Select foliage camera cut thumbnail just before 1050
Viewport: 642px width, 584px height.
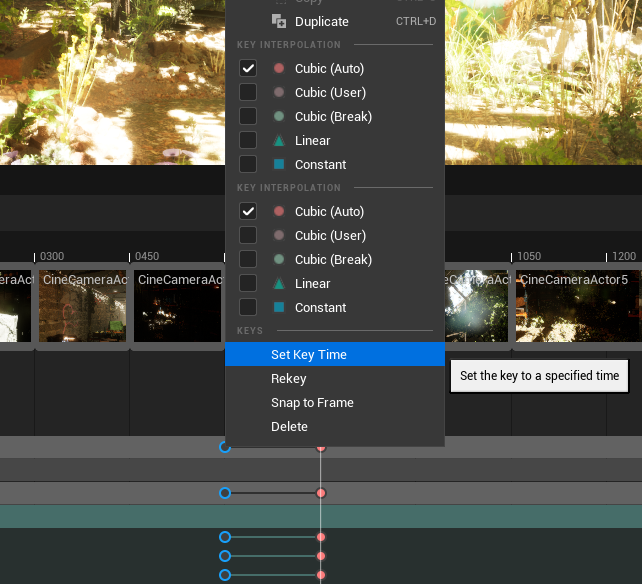click(477, 306)
